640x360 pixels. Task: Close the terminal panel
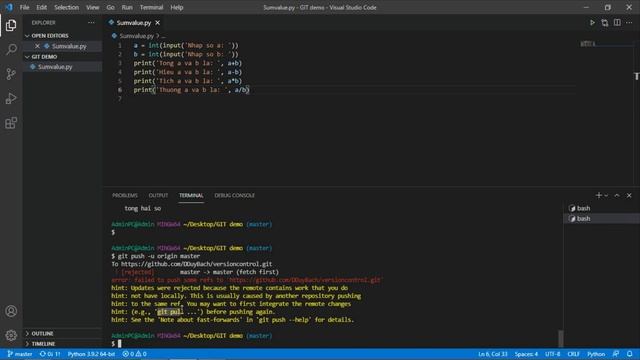pos(629,196)
